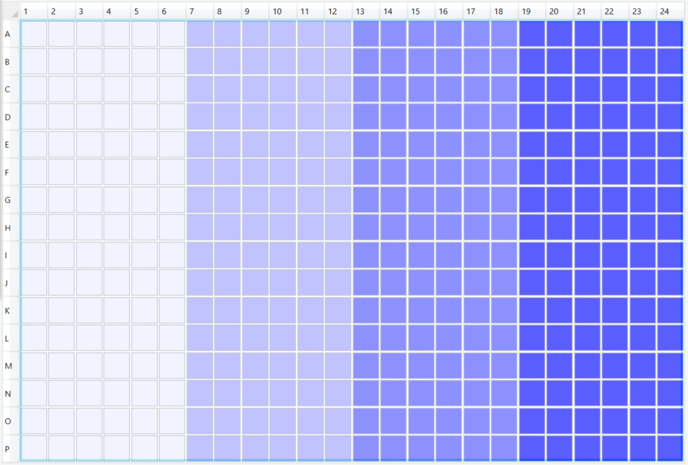Screen dimensions: 688x465
Task: Click well N8 in the plate
Action: coord(227,393)
